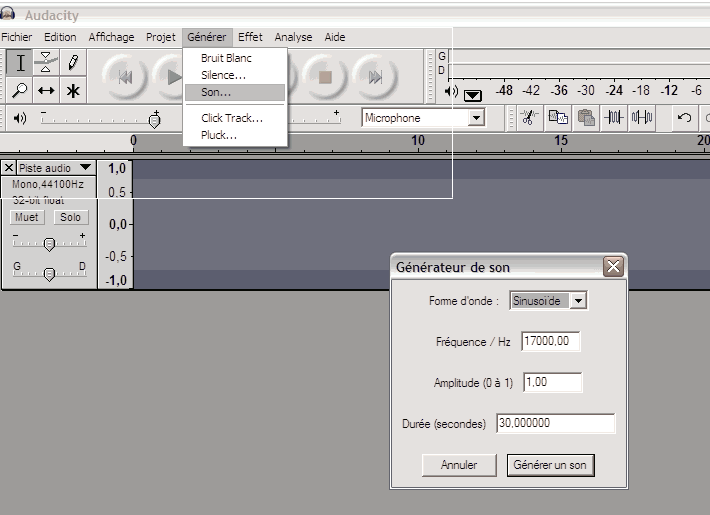Select the Draw pencil tool
The width and height of the screenshot is (710, 515).
coord(73,63)
